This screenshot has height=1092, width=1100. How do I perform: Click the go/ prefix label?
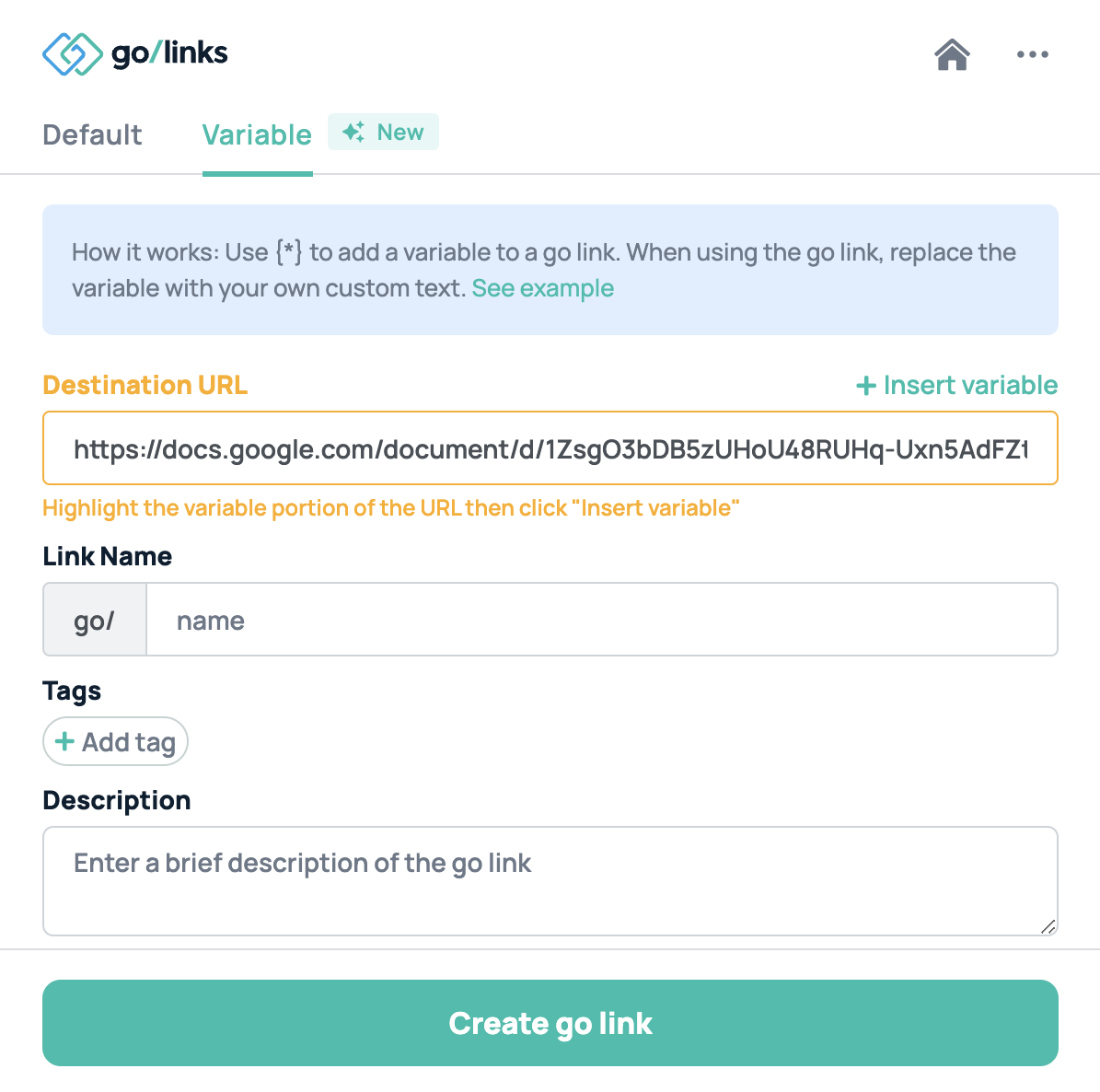[94, 620]
